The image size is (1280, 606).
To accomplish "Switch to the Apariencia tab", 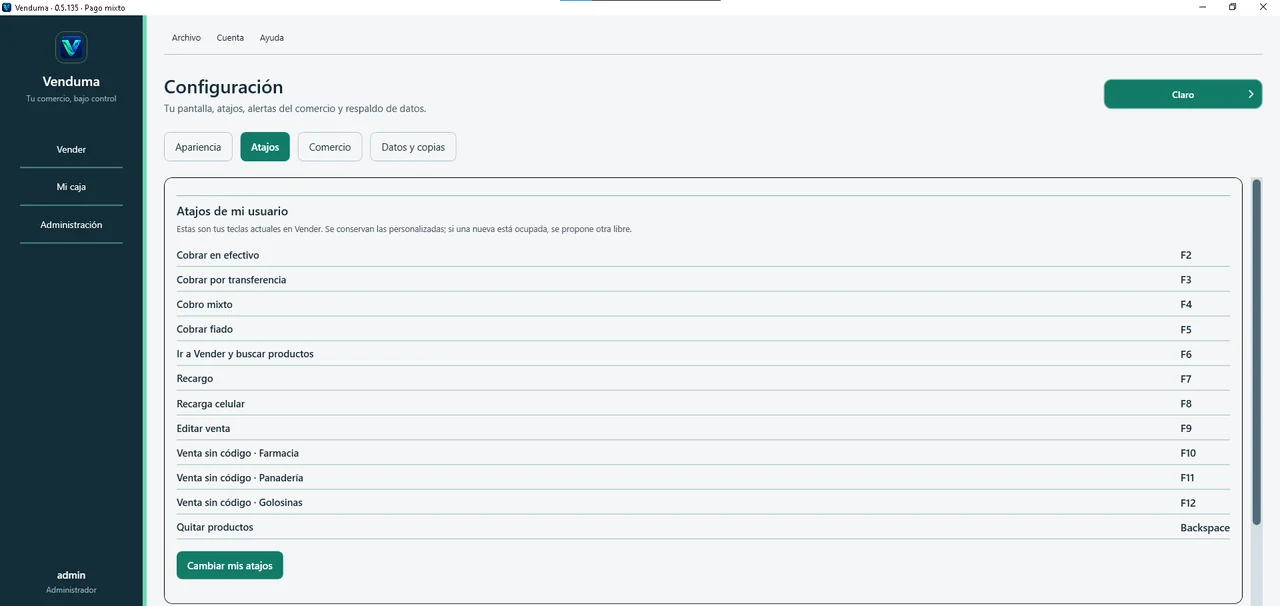I will pyautogui.click(x=198, y=147).
